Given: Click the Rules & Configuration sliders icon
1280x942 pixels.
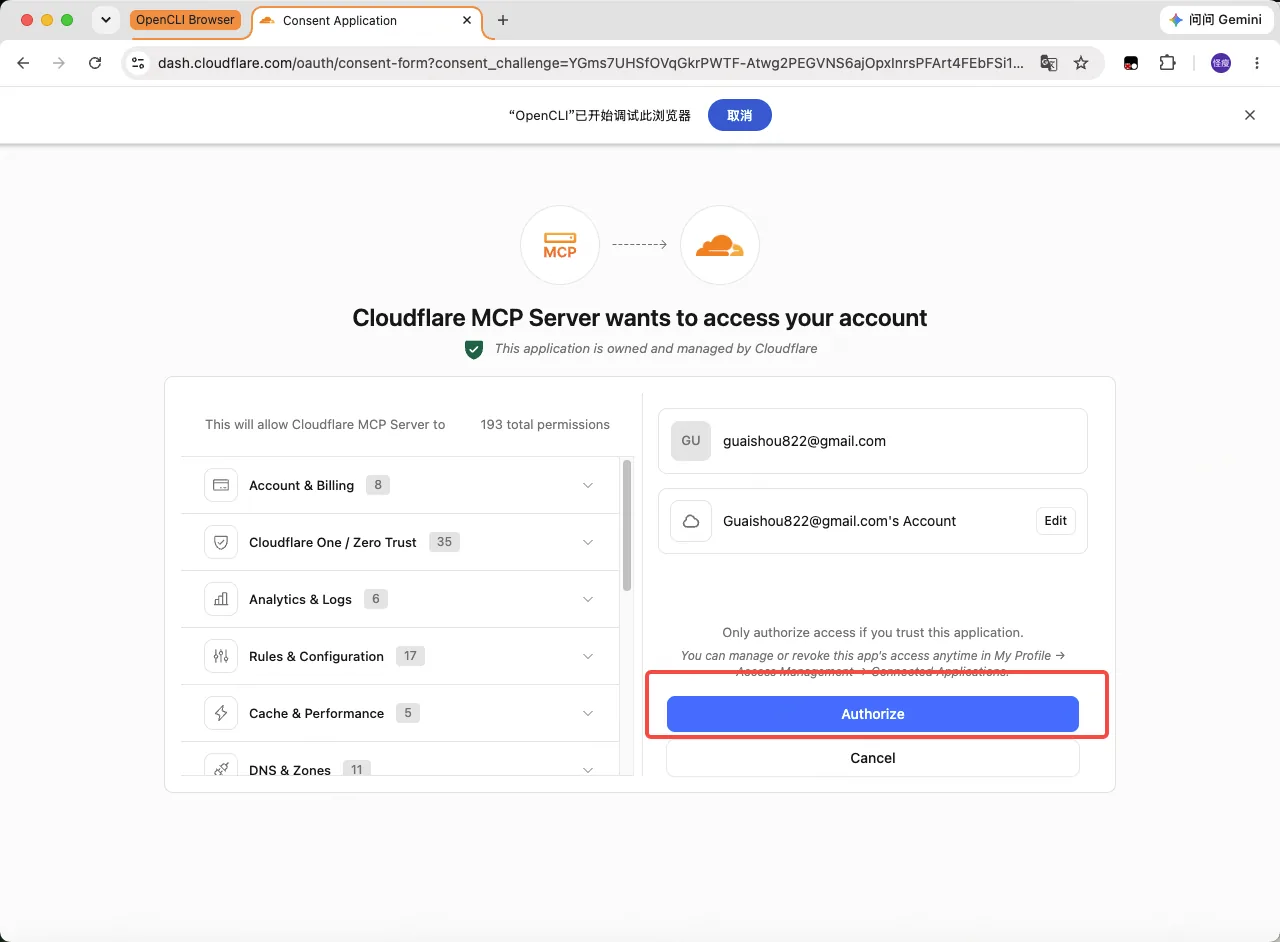Looking at the screenshot, I should pyautogui.click(x=221, y=656).
